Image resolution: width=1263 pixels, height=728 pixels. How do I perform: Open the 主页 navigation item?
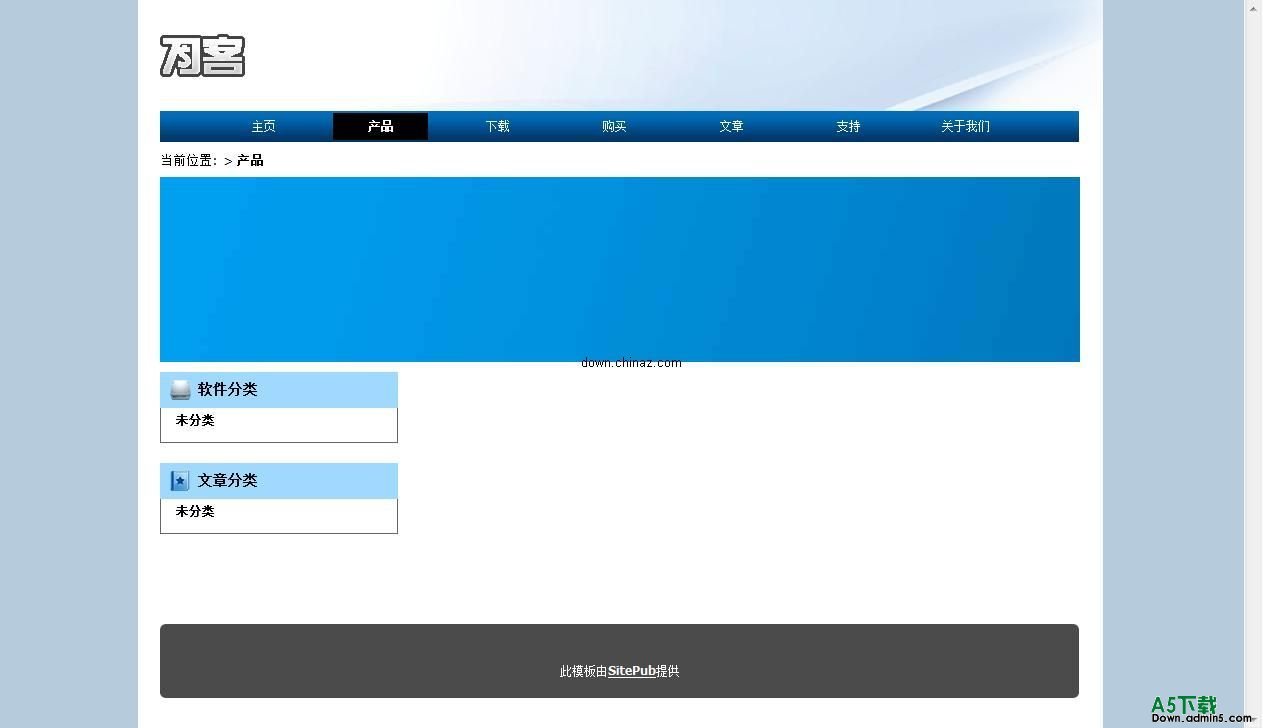pyautogui.click(x=263, y=126)
